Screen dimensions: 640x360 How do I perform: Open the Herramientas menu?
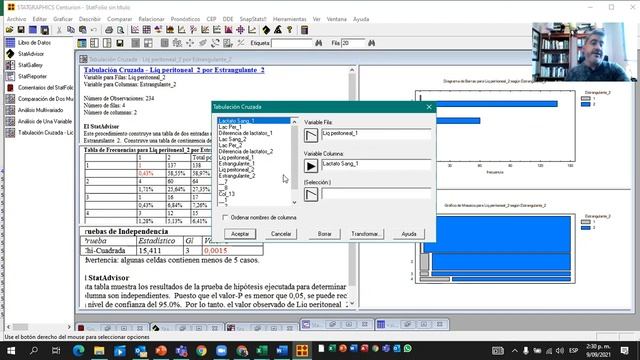[289, 19]
